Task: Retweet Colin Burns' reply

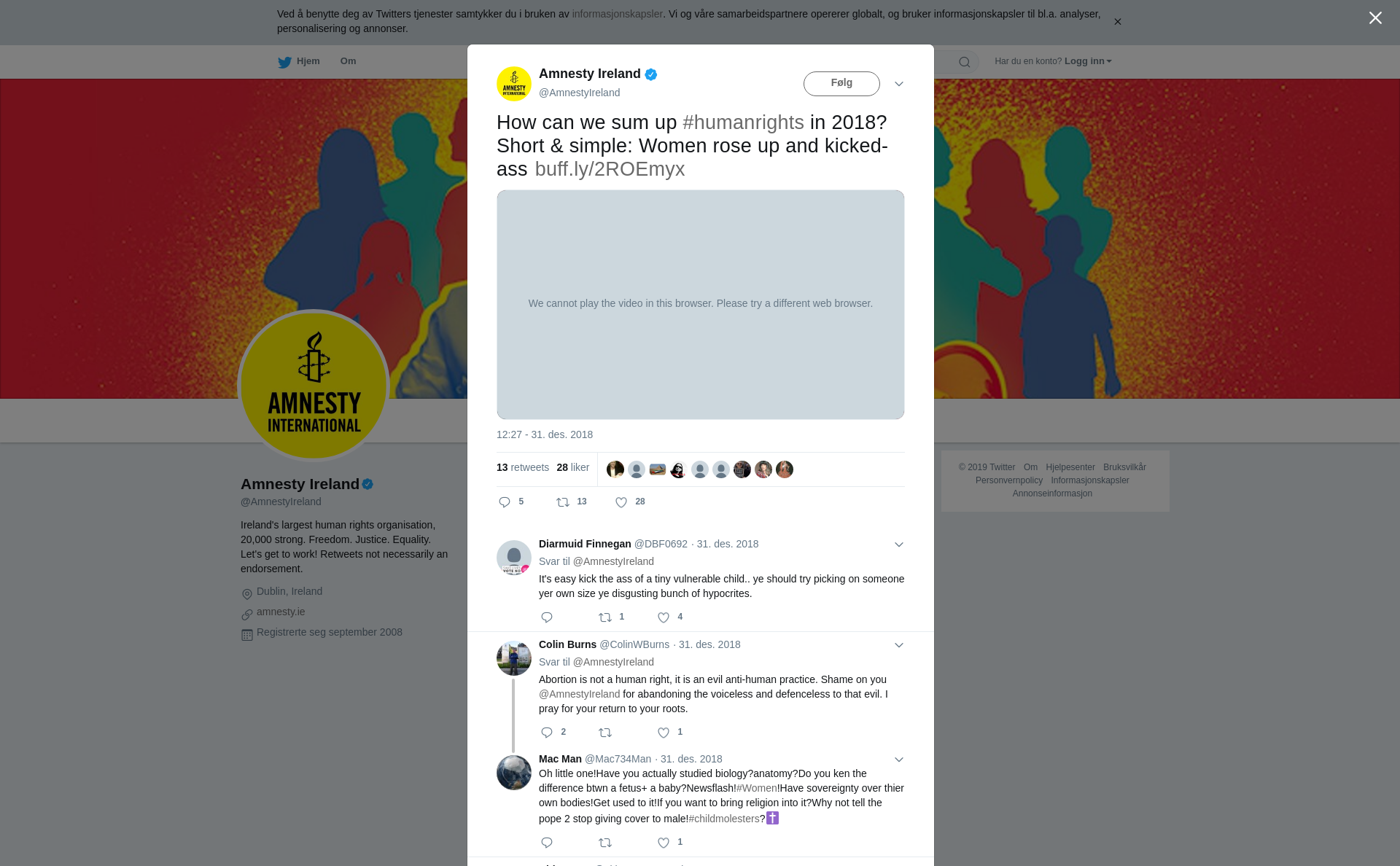Action: [605, 733]
